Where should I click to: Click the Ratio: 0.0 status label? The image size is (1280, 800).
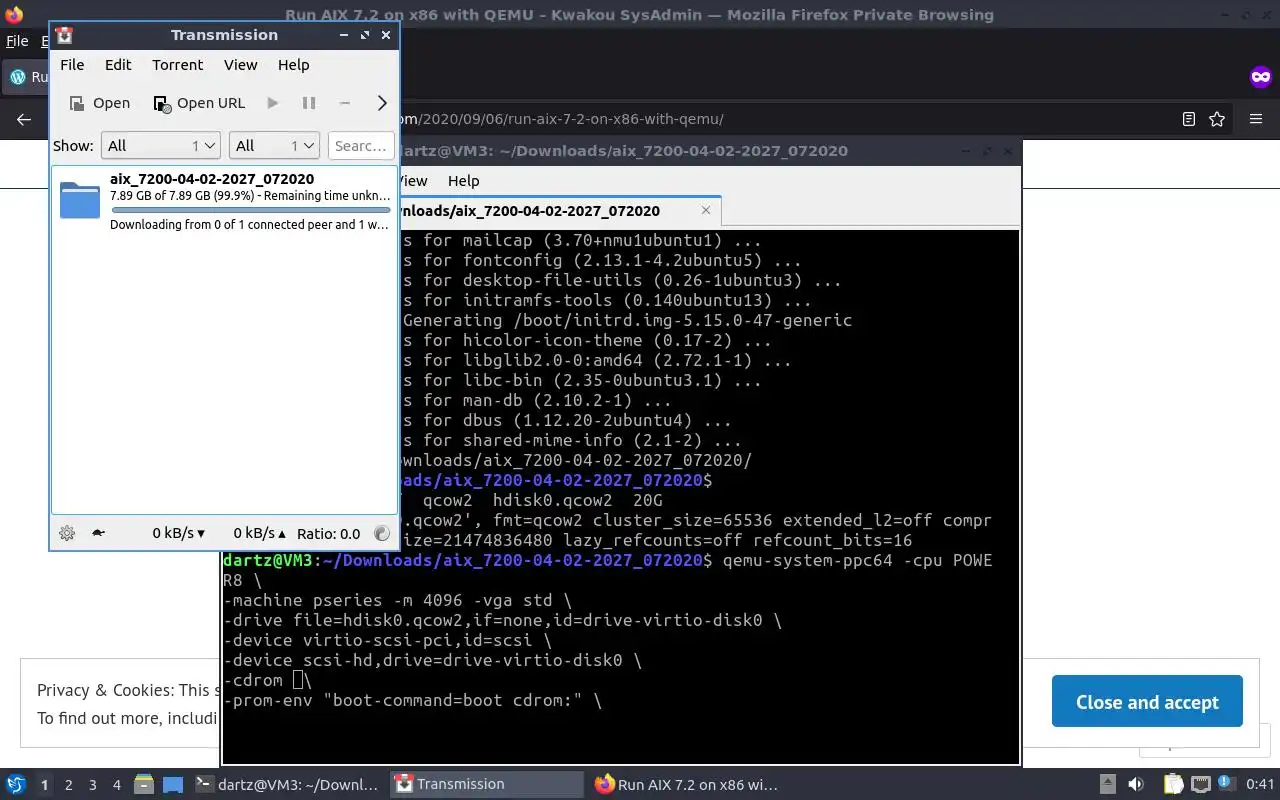click(x=328, y=533)
